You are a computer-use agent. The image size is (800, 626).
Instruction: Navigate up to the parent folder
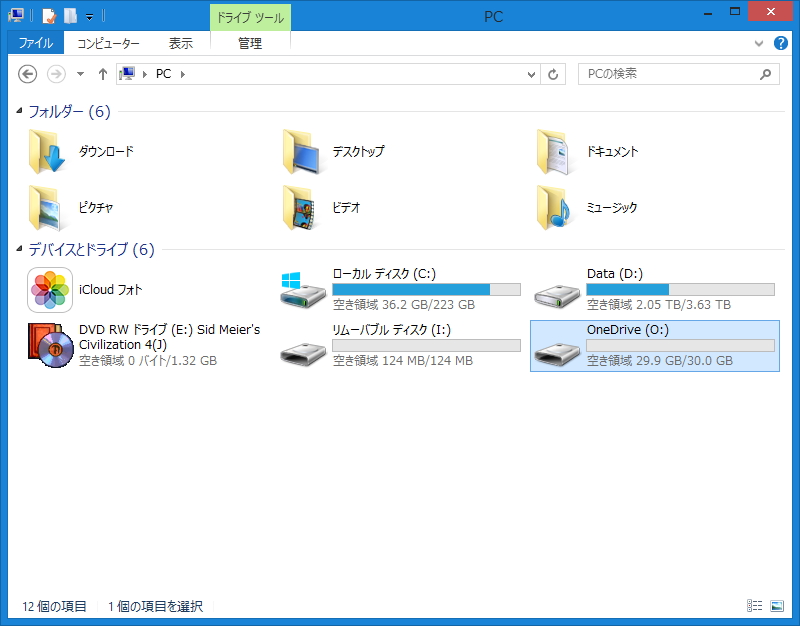tap(103, 74)
